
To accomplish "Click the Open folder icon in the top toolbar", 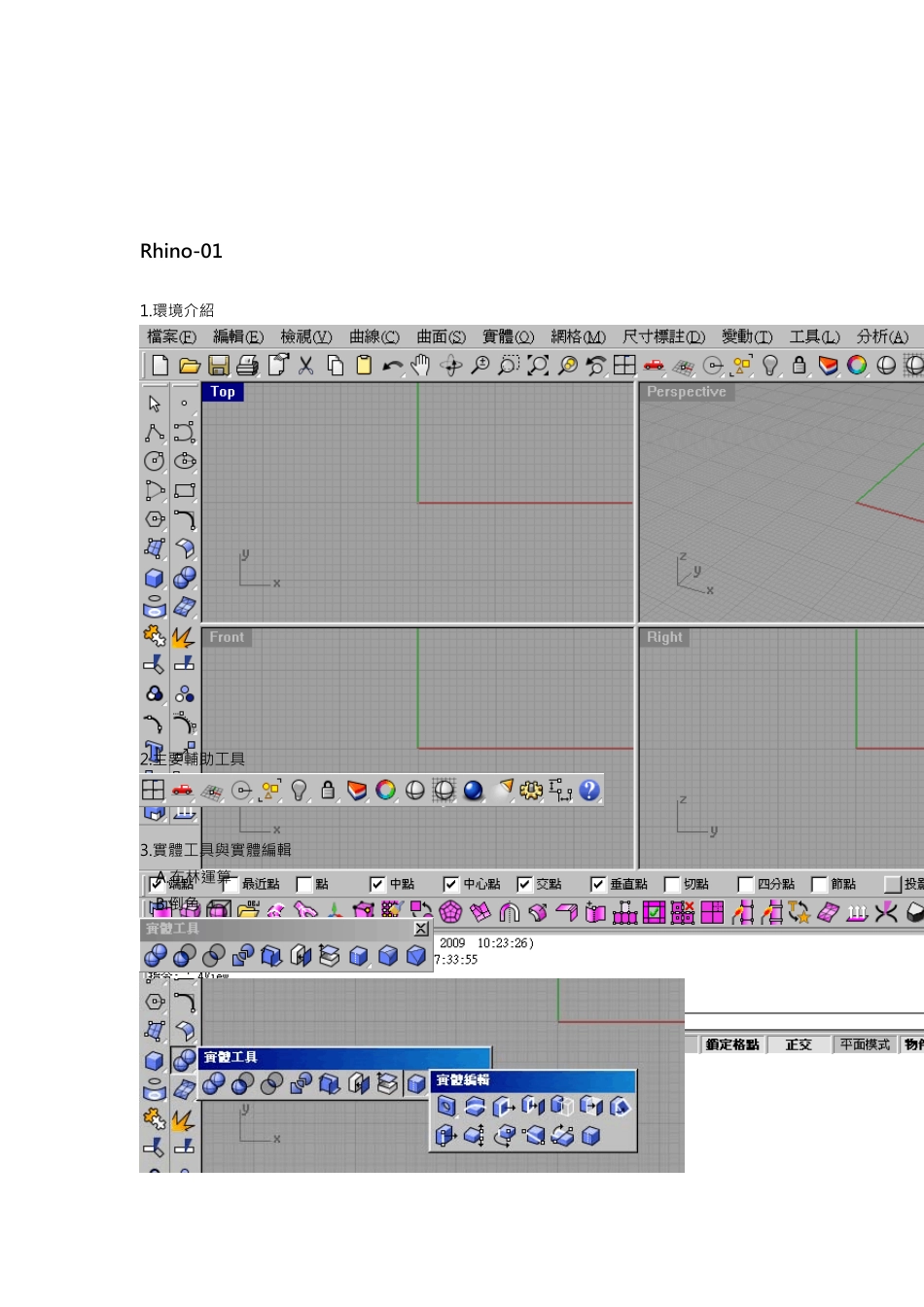I will point(190,366).
